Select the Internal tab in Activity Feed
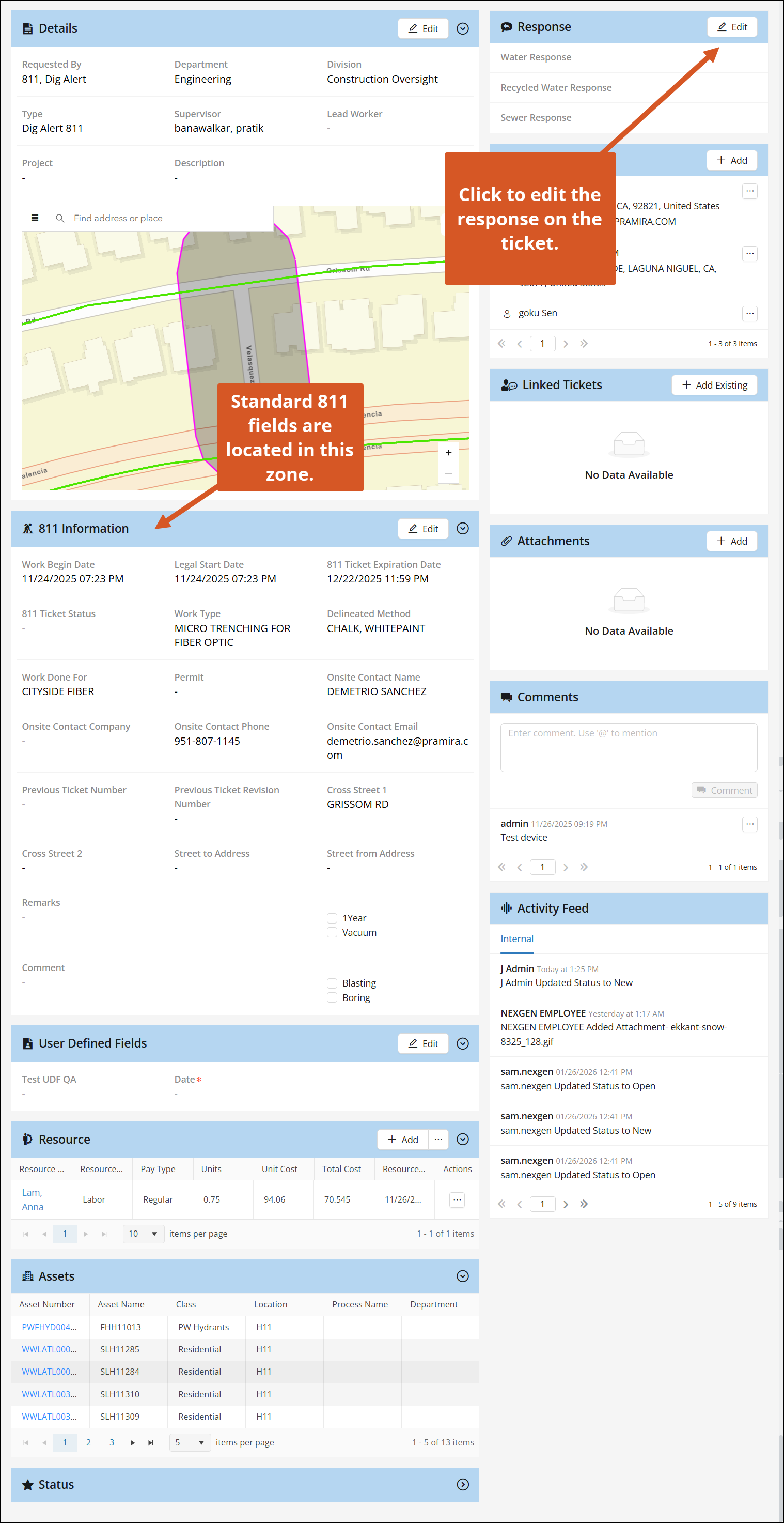 516,939
